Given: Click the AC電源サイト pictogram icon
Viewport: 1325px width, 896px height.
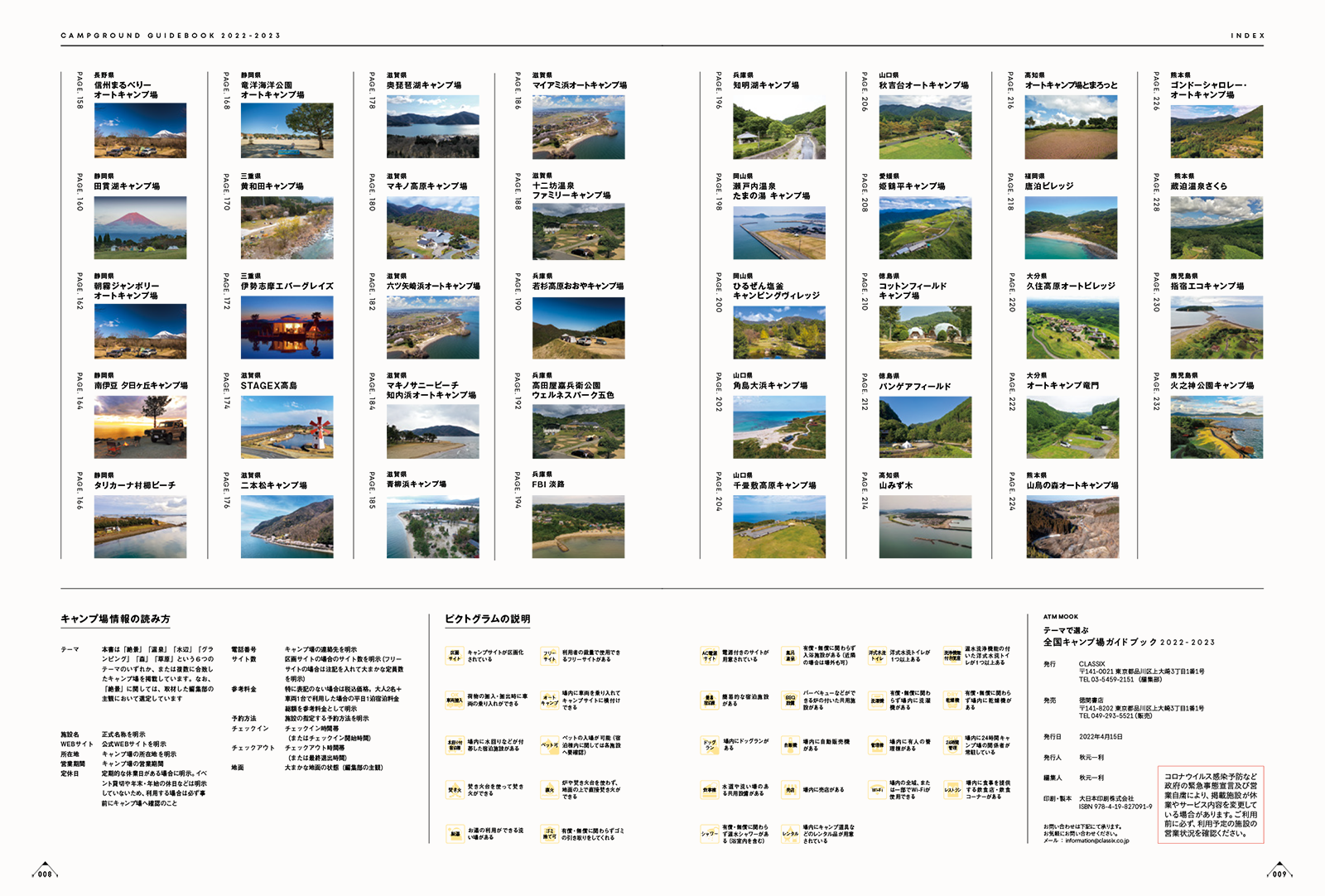Looking at the screenshot, I should click(709, 656).
